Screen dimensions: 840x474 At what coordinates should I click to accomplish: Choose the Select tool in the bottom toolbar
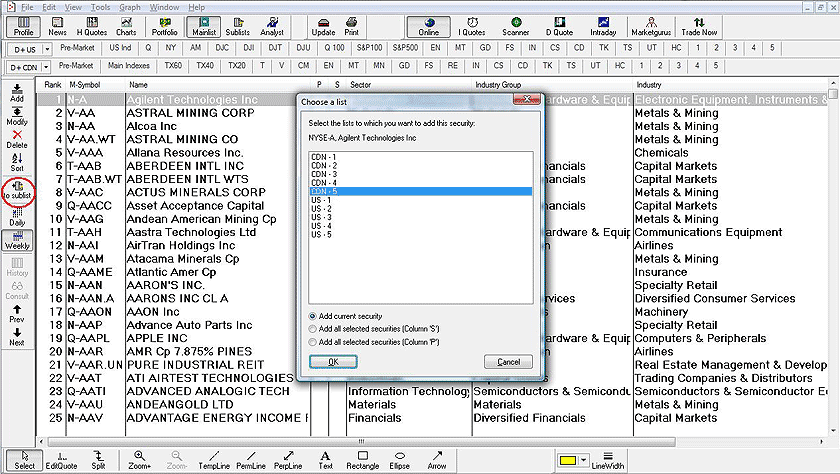pyautogui.click(x=24, y=460)
